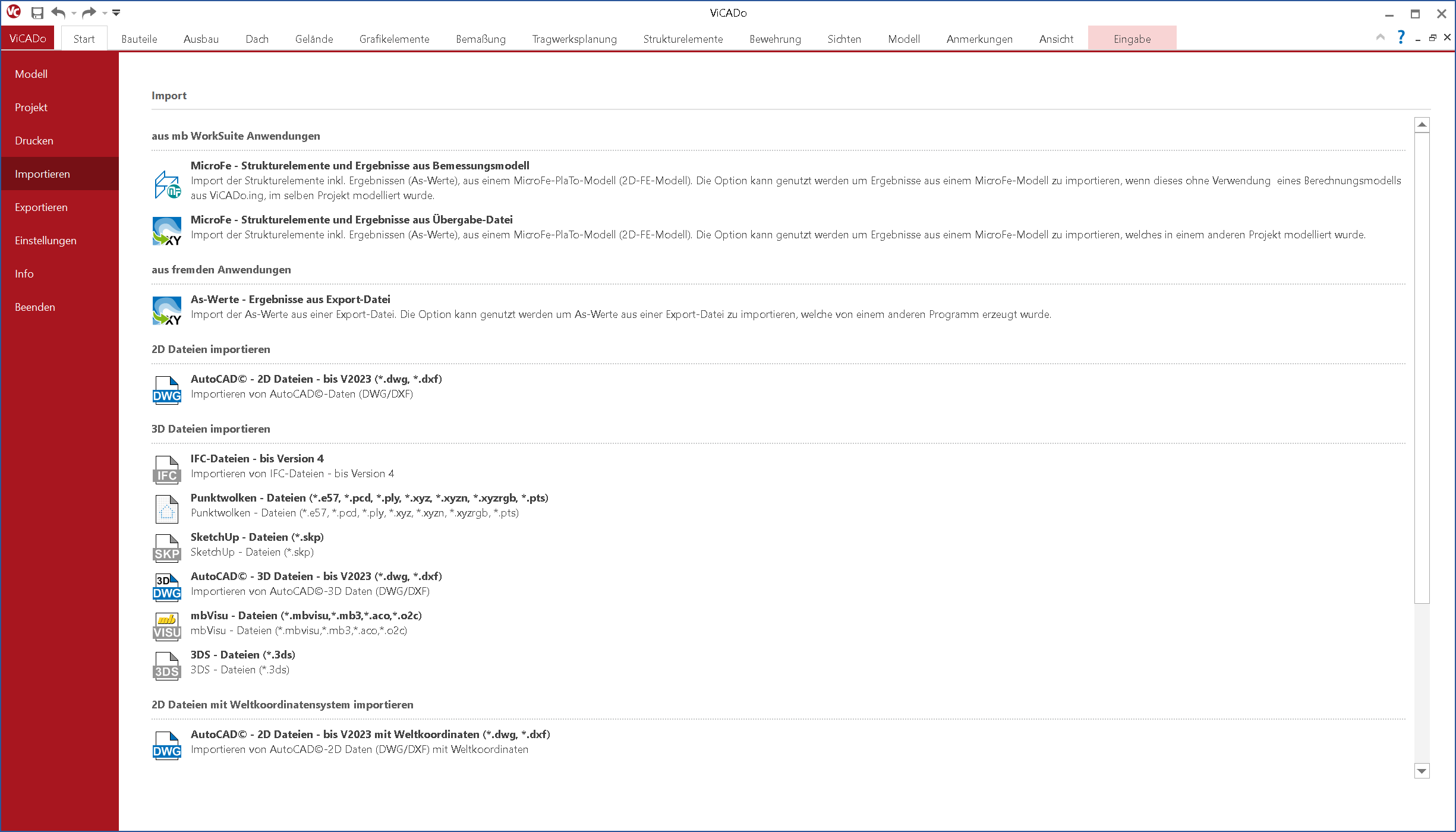This screenshot has height=832, width=1456.
Task: Open the Strukturelemente ribbon tab
Action: tap(683, 39)
